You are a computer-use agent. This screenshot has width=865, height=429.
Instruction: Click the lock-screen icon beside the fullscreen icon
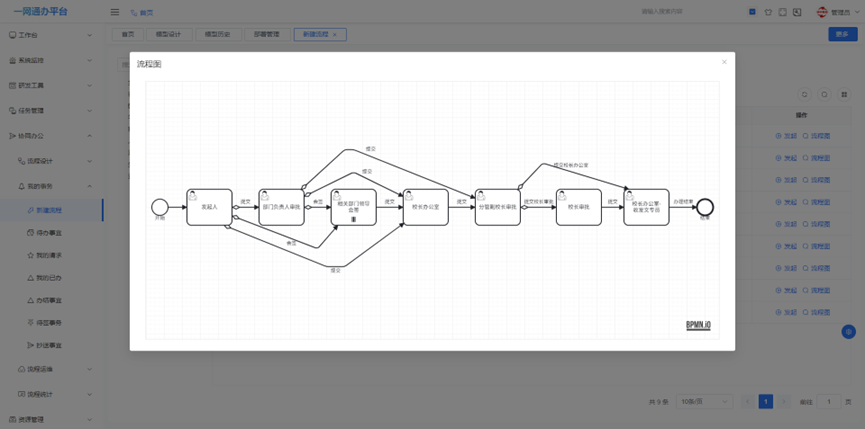(797, 12)
